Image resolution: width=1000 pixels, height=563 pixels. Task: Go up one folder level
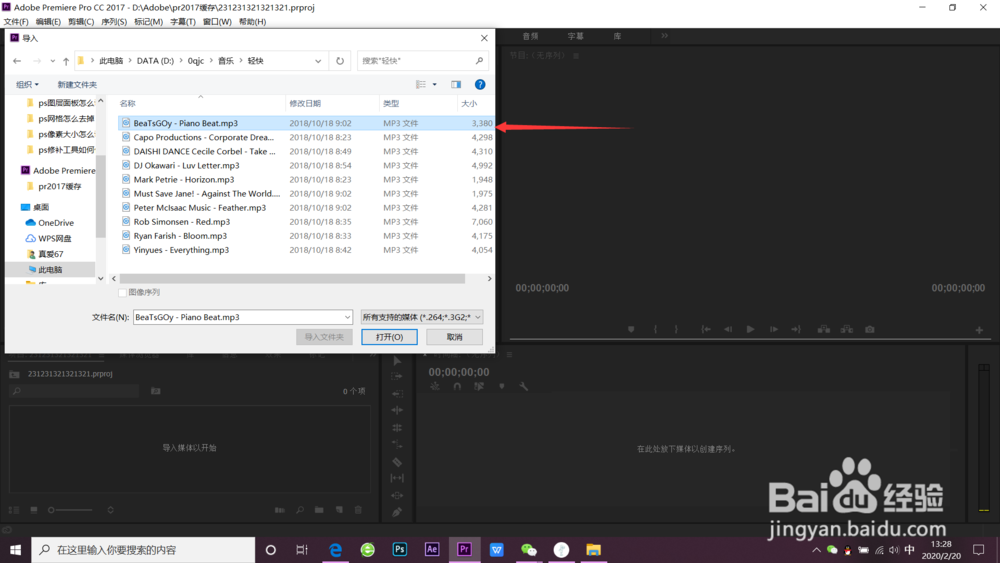click(66, 61)
